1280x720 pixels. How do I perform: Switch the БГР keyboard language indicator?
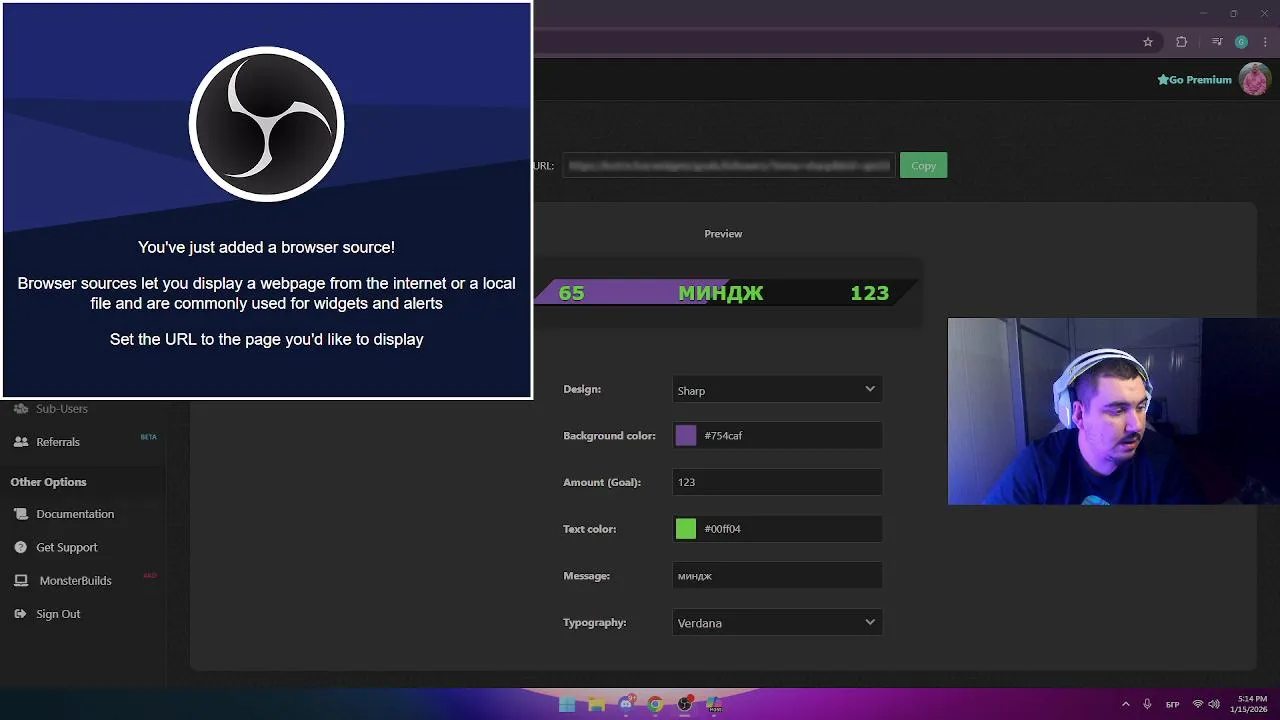tap(1172, 704)
